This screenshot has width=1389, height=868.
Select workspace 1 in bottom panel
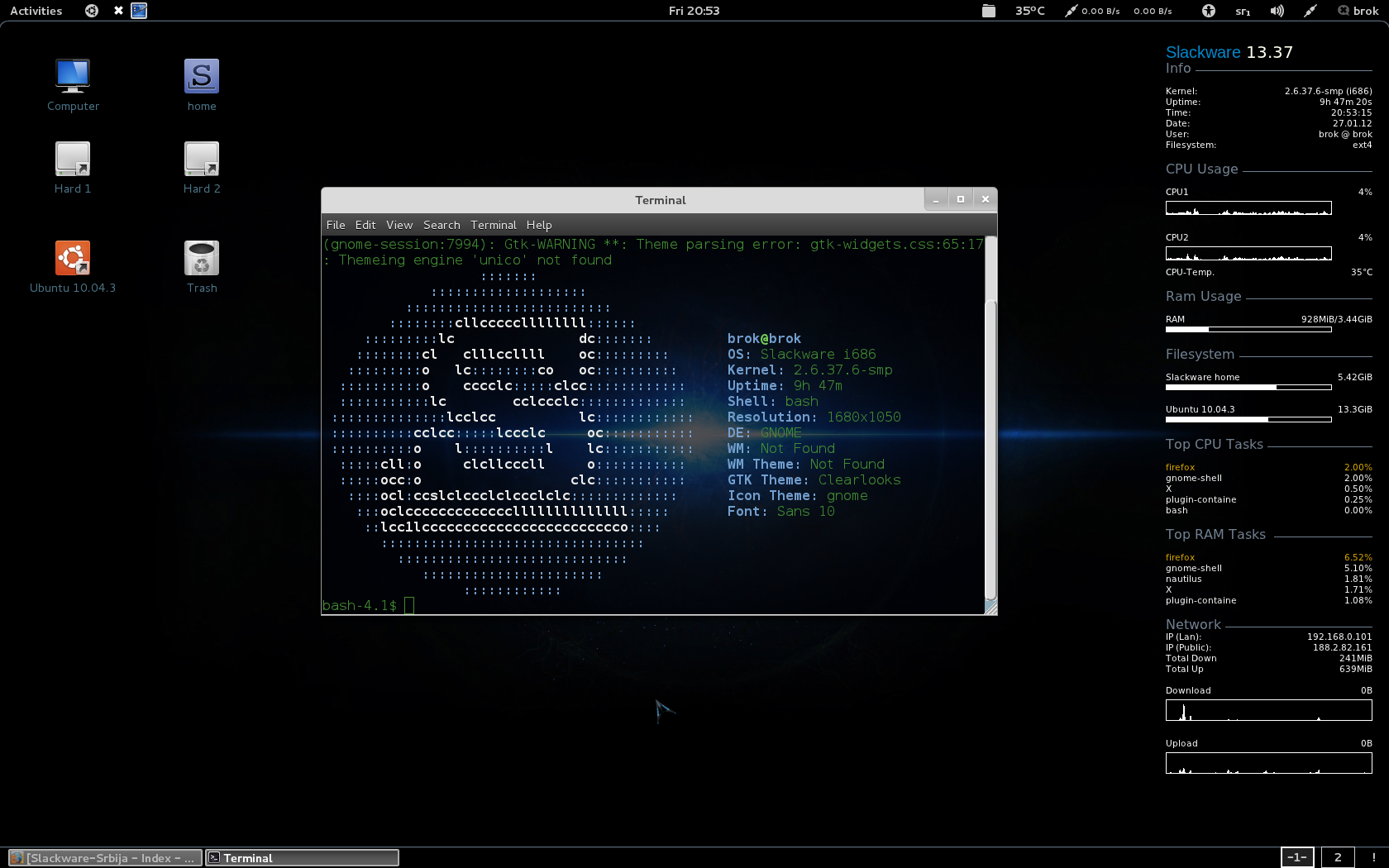1296,857
